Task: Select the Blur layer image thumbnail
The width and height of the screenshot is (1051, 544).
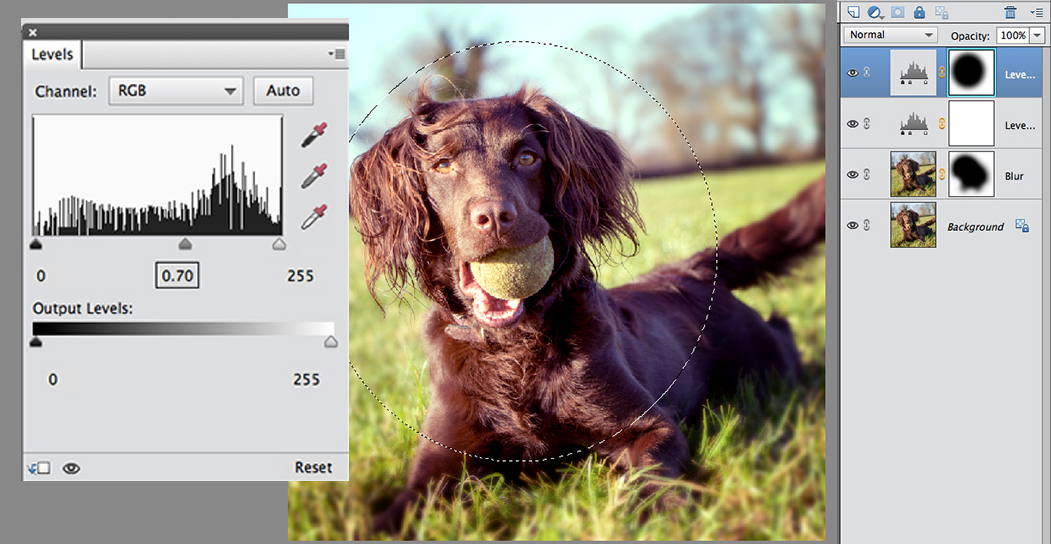Action: [913, 174]
